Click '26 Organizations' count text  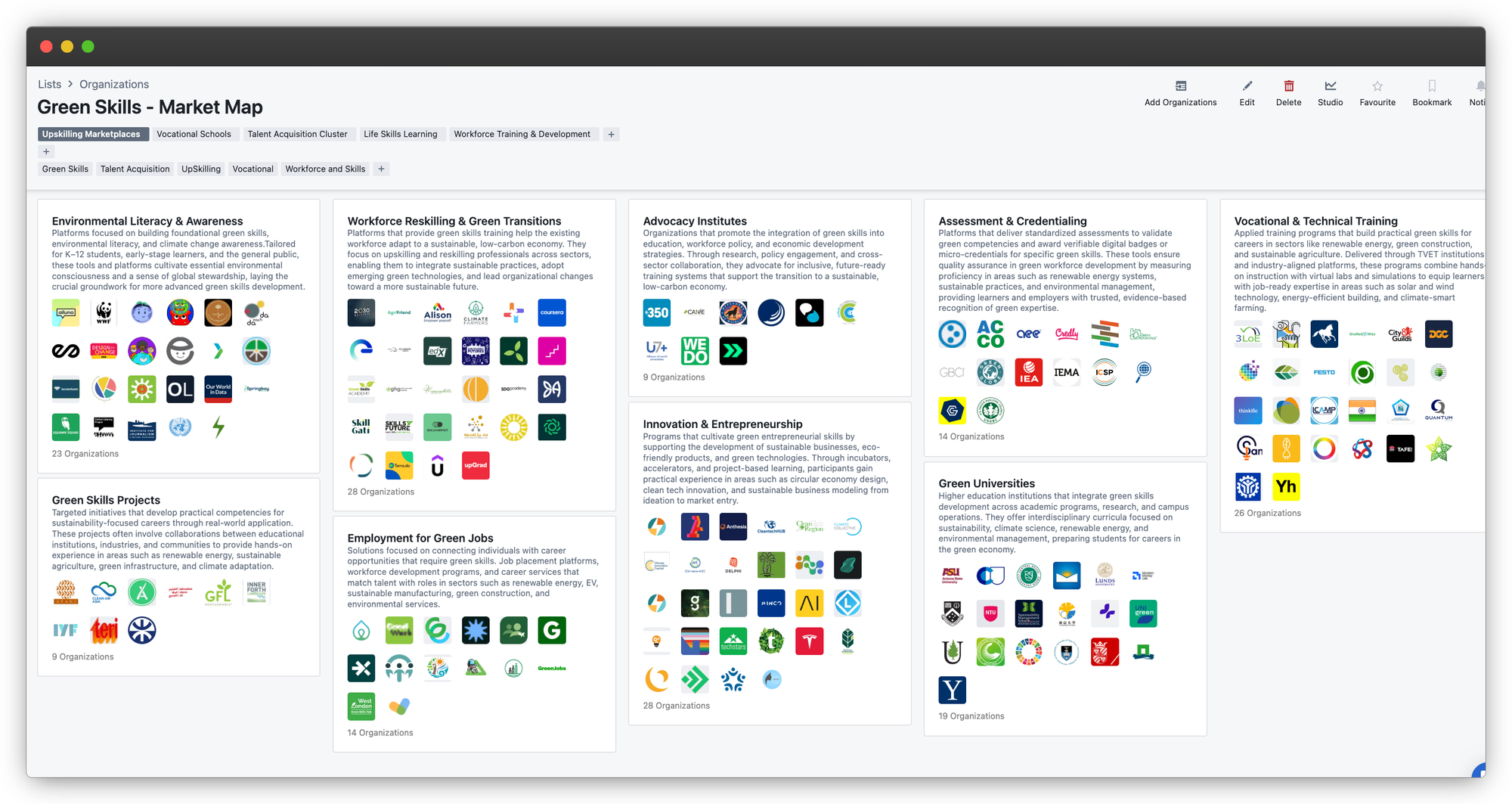click(1268, 513)
